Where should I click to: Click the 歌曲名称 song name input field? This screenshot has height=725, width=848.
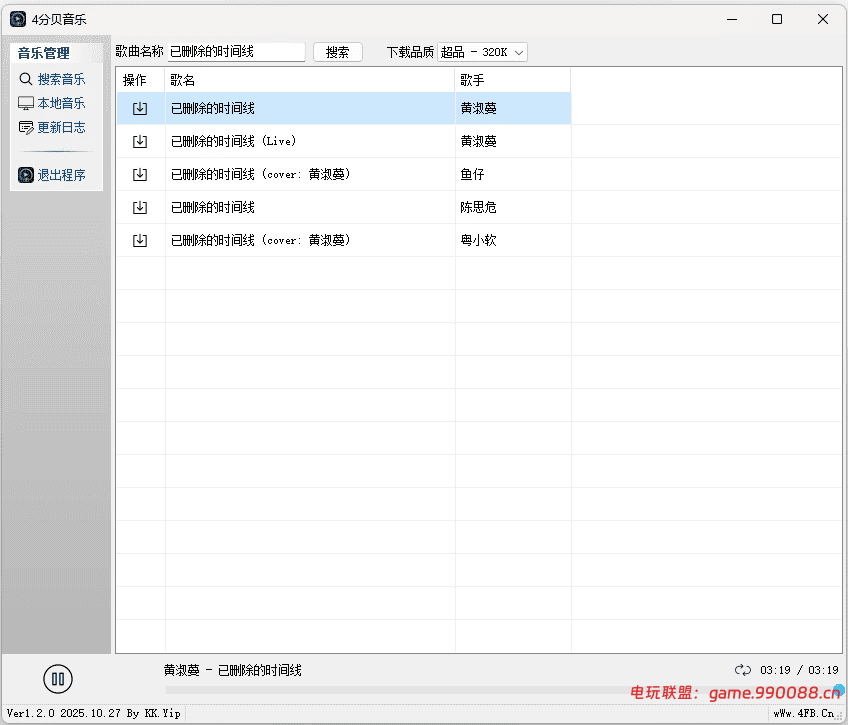tap(237, 51)
